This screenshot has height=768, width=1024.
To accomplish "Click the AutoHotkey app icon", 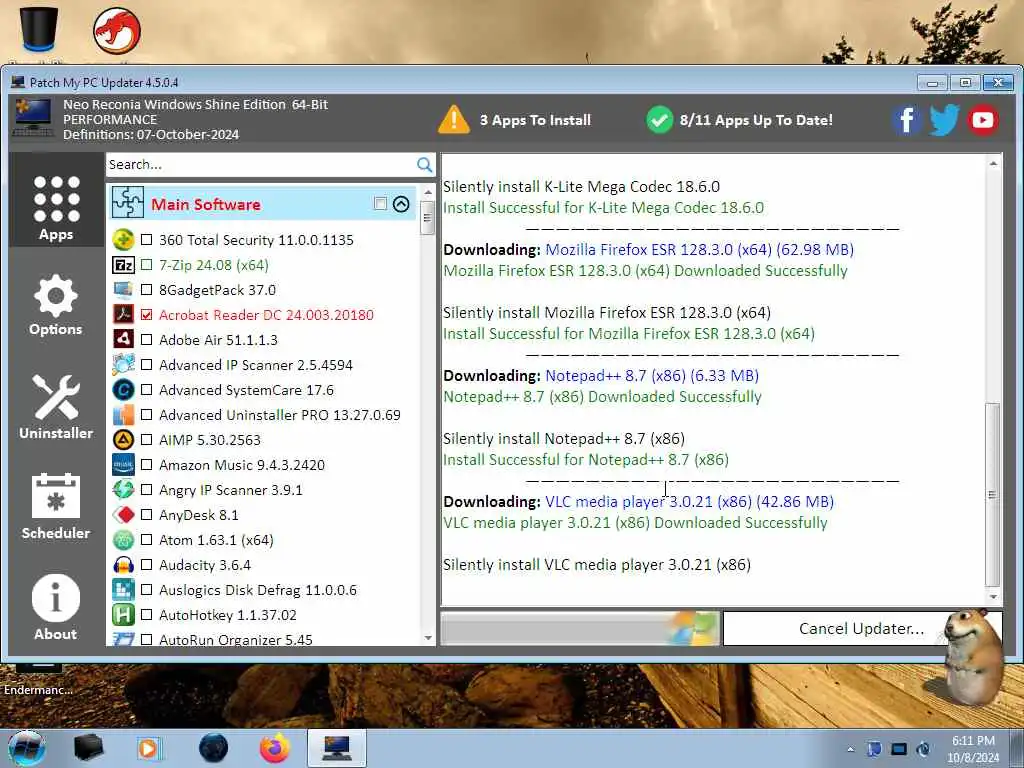I will [123, 615].
